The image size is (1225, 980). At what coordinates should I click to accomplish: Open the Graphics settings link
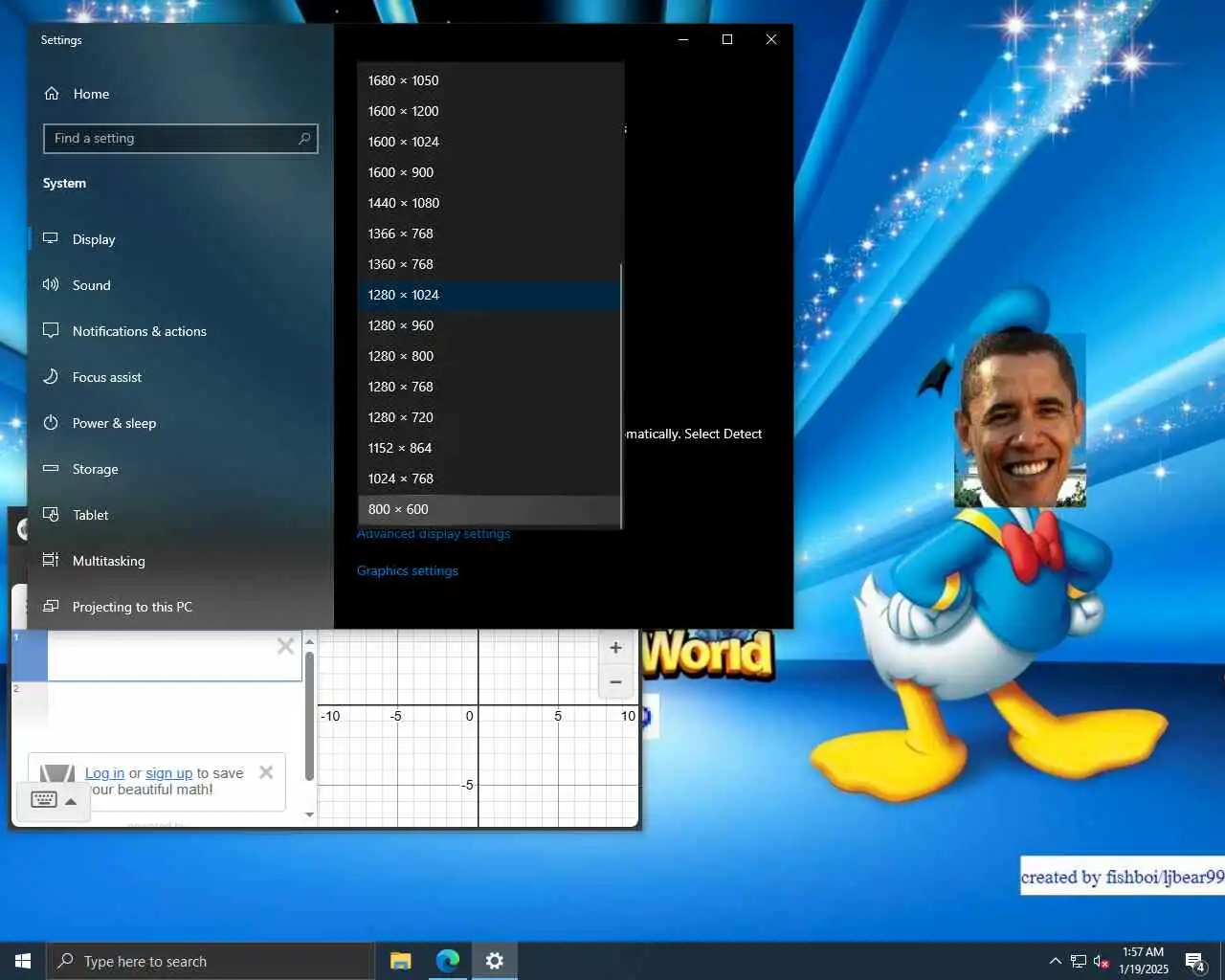408,570
